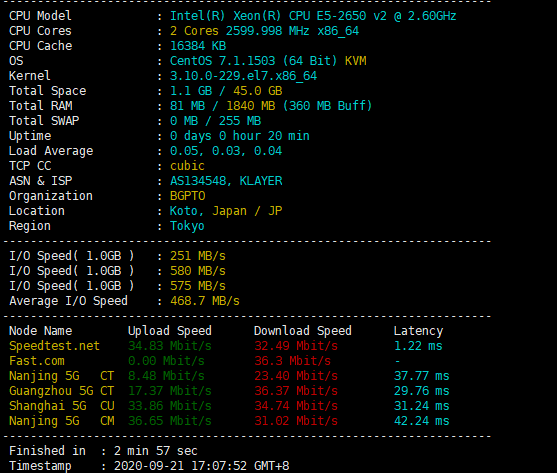The height and width of the screenshot is (473, 557).
Task: Click the 251 MB/s I/O speed result
Action: (x=198, y=256)
